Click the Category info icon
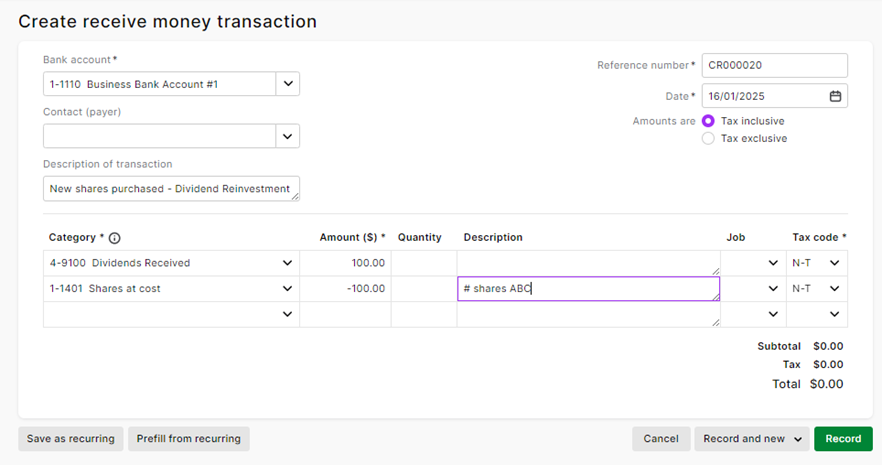 [114, 238]
